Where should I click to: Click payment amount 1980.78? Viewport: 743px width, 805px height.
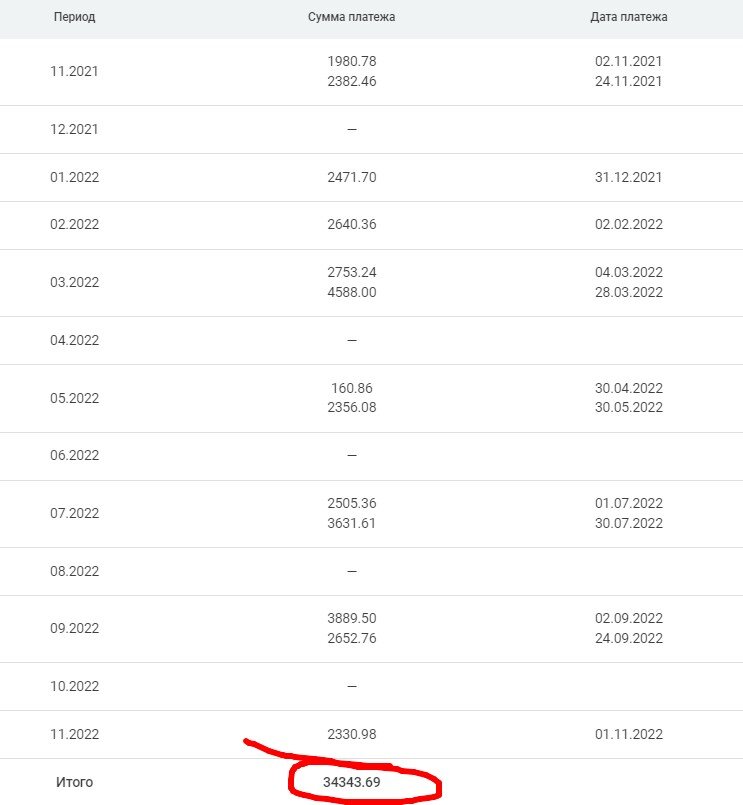(x=352, y=61)
